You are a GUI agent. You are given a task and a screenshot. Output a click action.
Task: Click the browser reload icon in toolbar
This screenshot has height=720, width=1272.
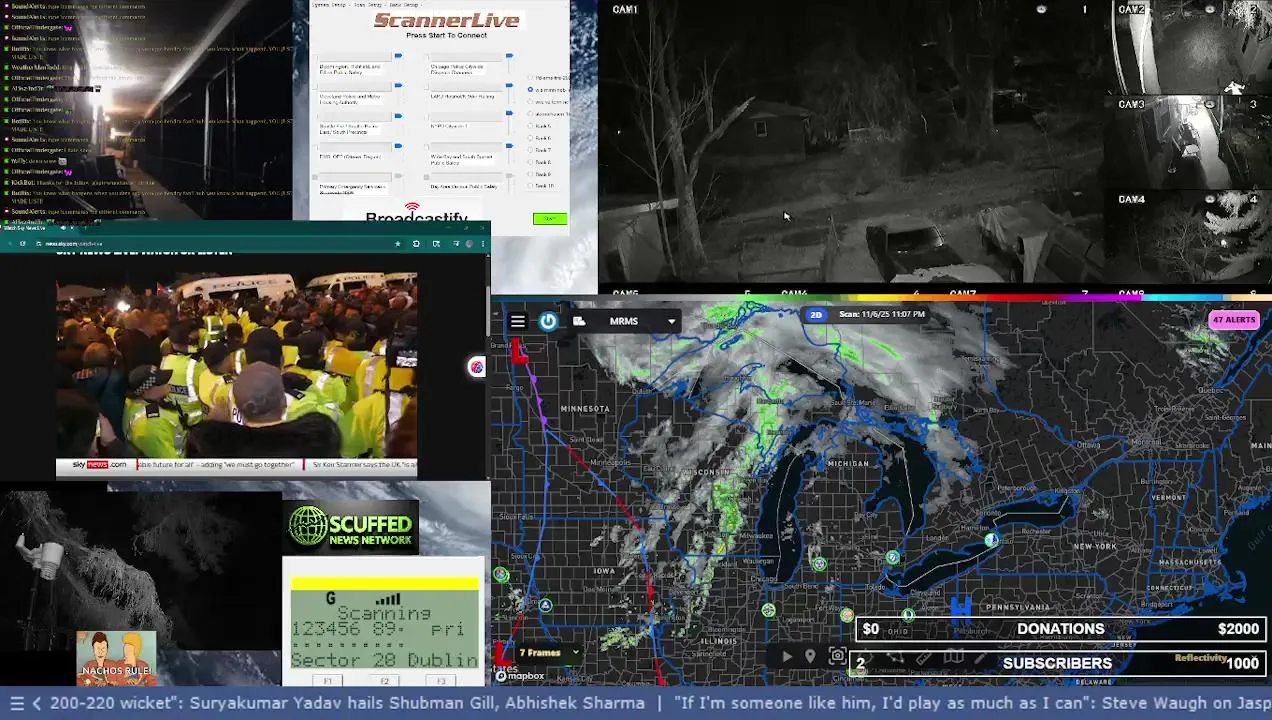tap(23, 244)
